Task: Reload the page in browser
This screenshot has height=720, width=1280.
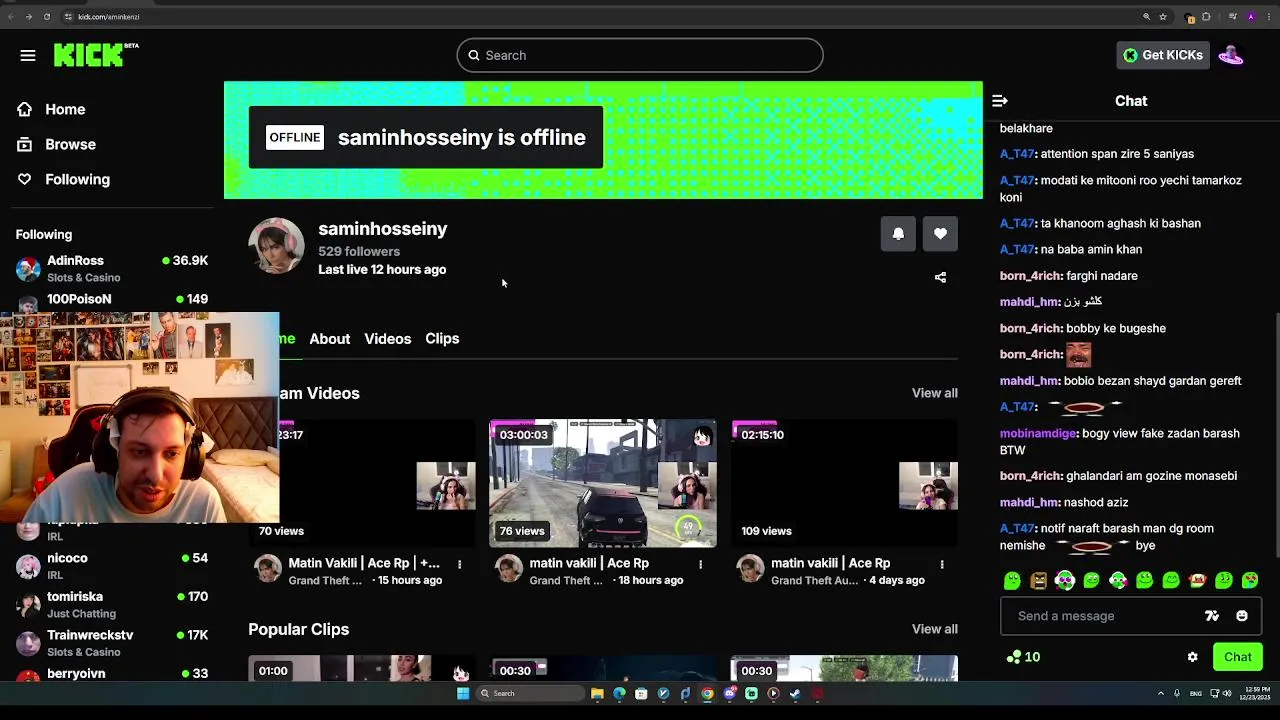Action: [46, 16]
